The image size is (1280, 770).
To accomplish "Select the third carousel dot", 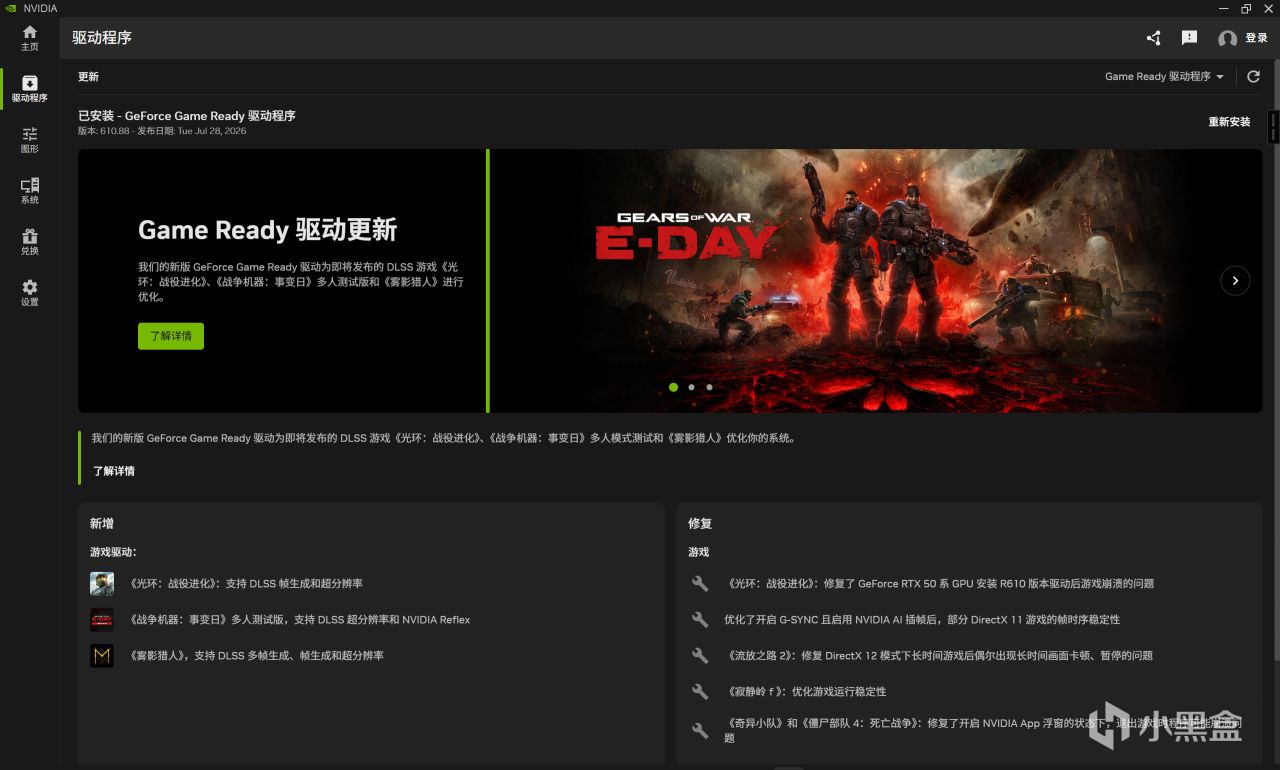I will click(709, 387).
